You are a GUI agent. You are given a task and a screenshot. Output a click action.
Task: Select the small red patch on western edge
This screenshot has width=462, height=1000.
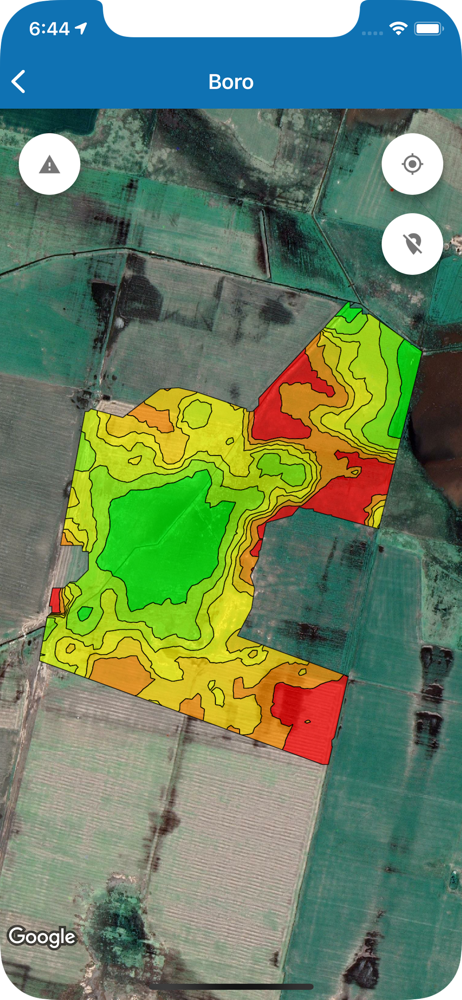coord(56,601)
